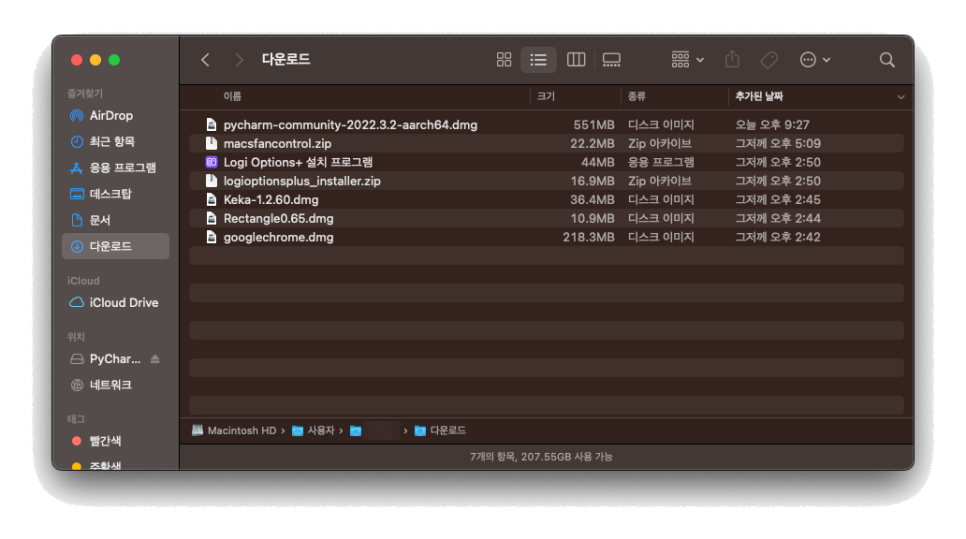Close the Finder window with red button
This screenshot has height=539, width=966.
[76, 60]
